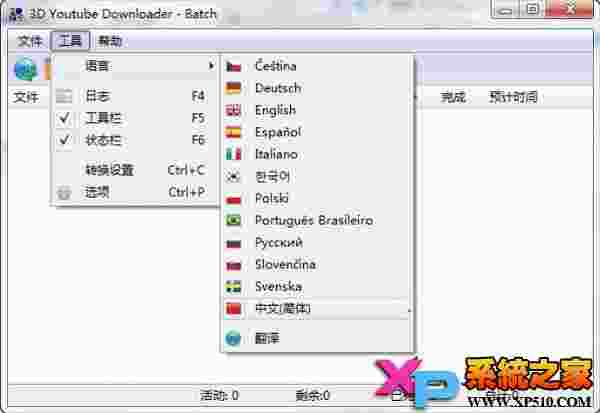Click the application icon in title bar
Image resolution: width=600 pixels, height=413 pixels.
point(17,15)
